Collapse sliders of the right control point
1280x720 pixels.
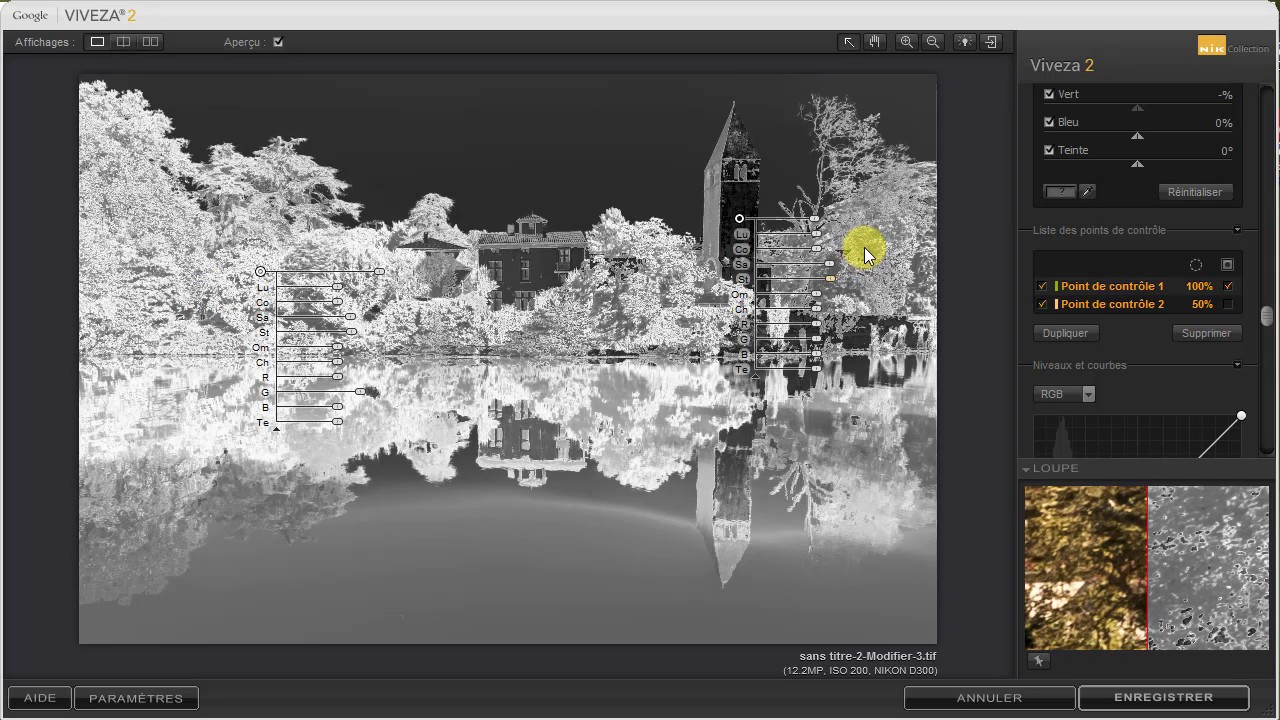tap(754, 376)
